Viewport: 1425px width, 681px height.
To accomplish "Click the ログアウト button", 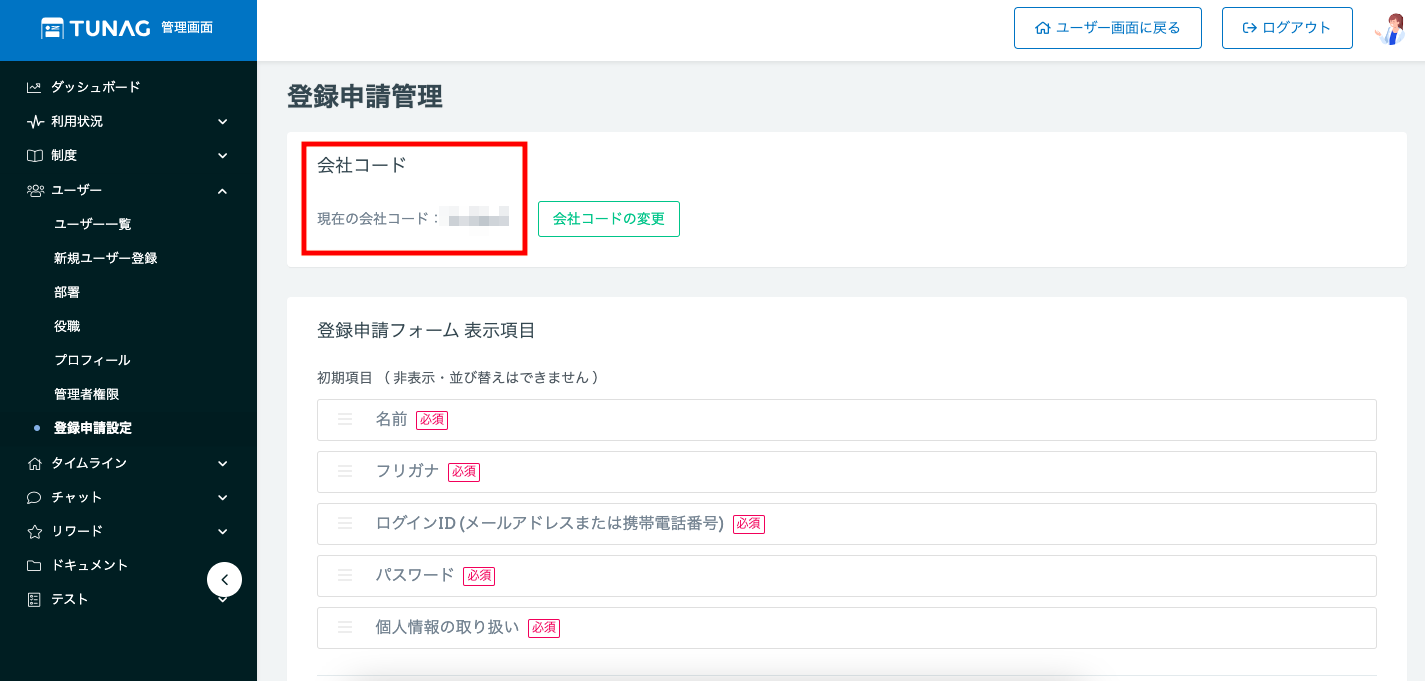I will (x=1287, y=28).
